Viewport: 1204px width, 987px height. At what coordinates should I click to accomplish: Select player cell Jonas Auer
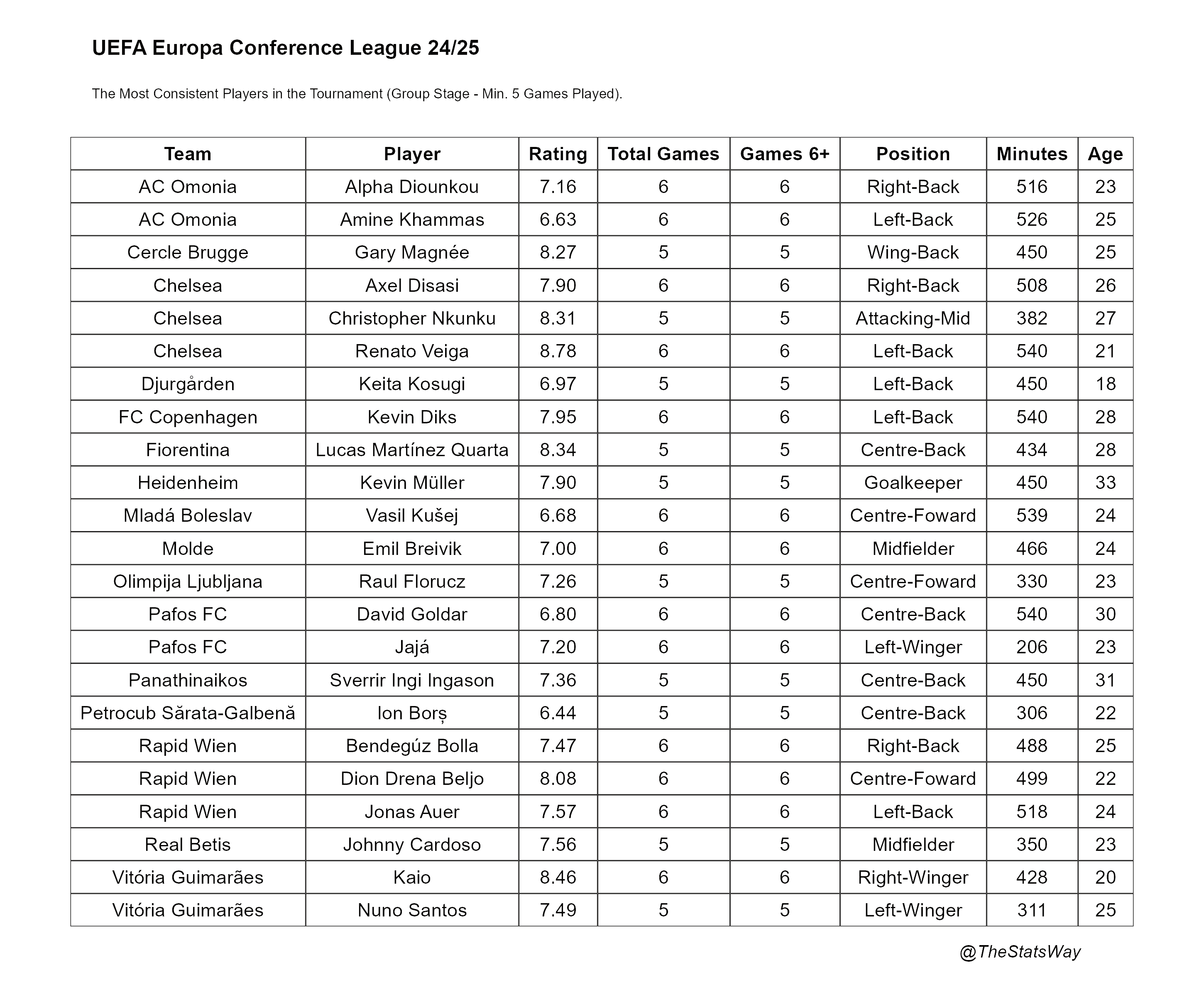coord(412,812)
